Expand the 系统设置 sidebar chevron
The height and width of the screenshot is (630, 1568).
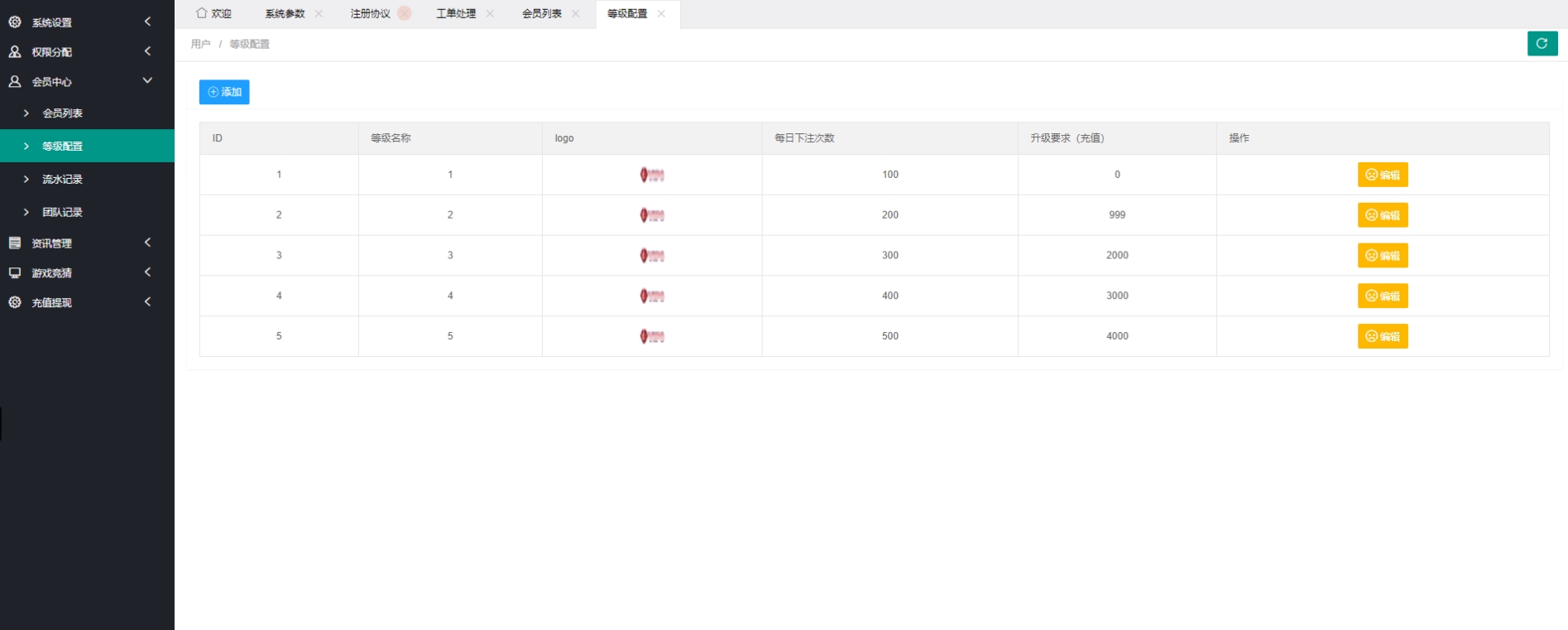tap(147, 22)
